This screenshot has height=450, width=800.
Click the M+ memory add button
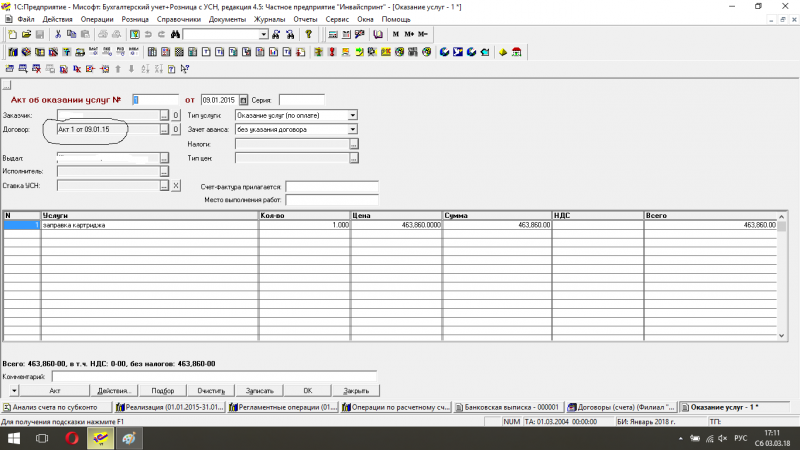(x=409, y=34)
